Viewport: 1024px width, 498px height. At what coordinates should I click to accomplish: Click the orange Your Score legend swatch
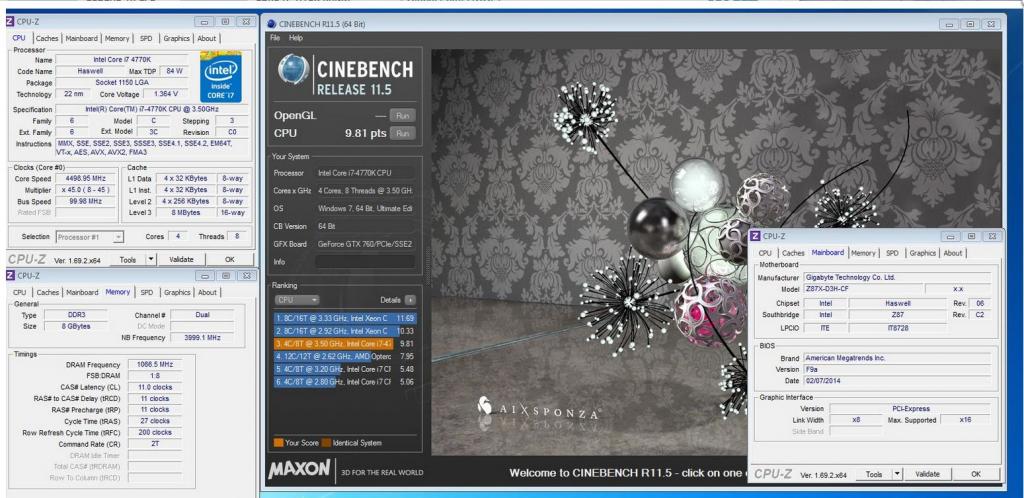278,443
